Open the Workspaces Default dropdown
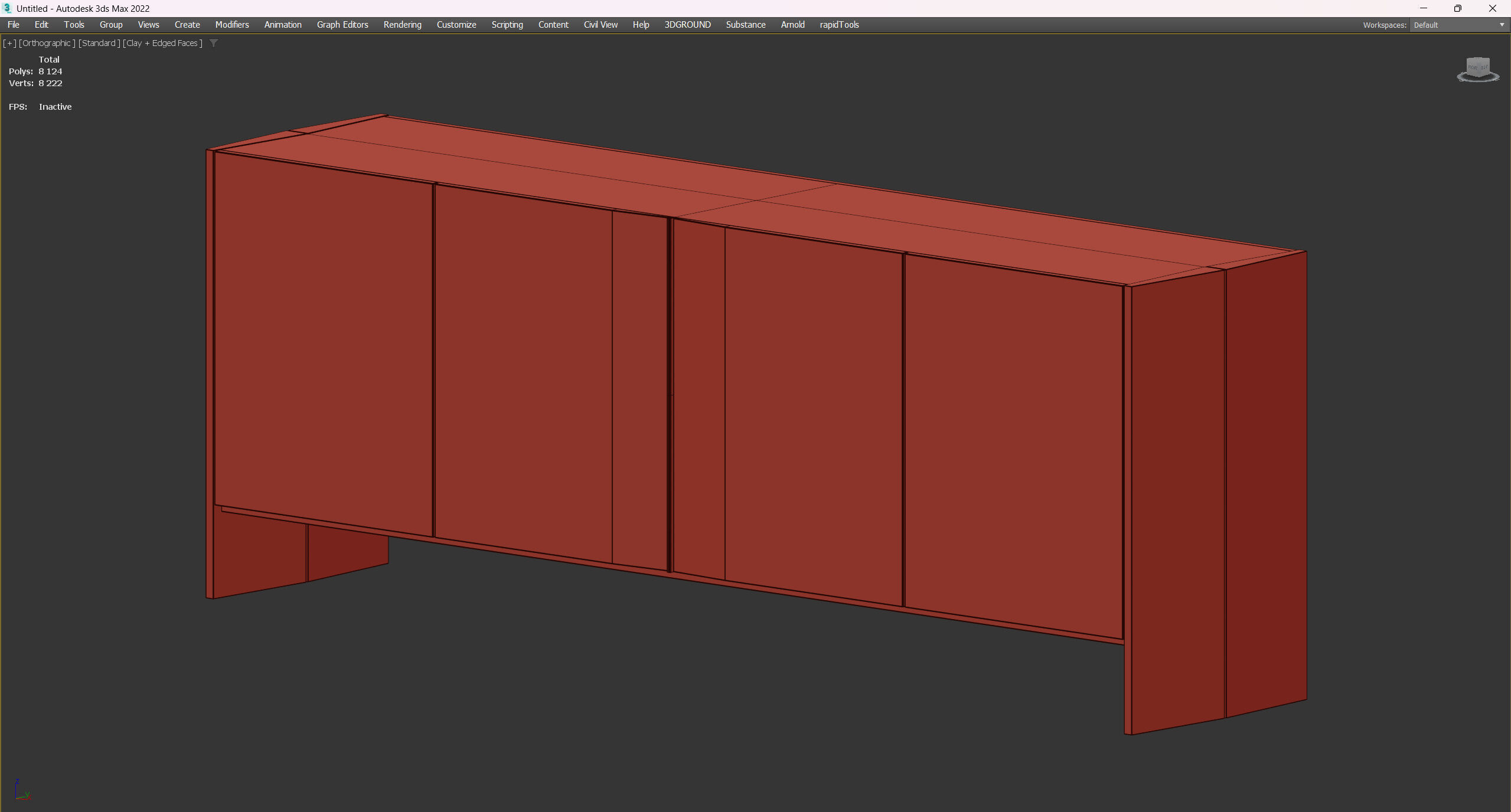 pos(1458,25)
